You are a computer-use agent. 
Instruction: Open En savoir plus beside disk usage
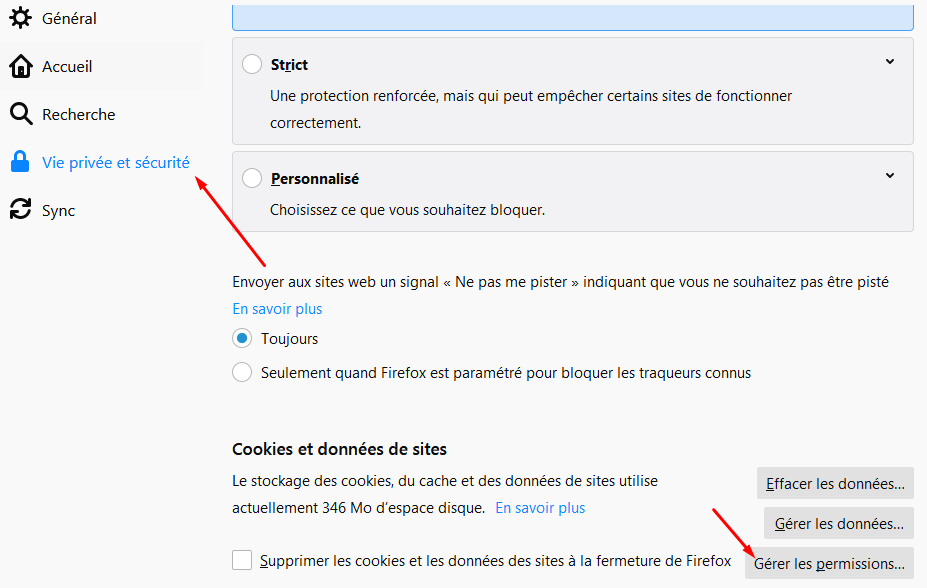[x=540, y=508]
